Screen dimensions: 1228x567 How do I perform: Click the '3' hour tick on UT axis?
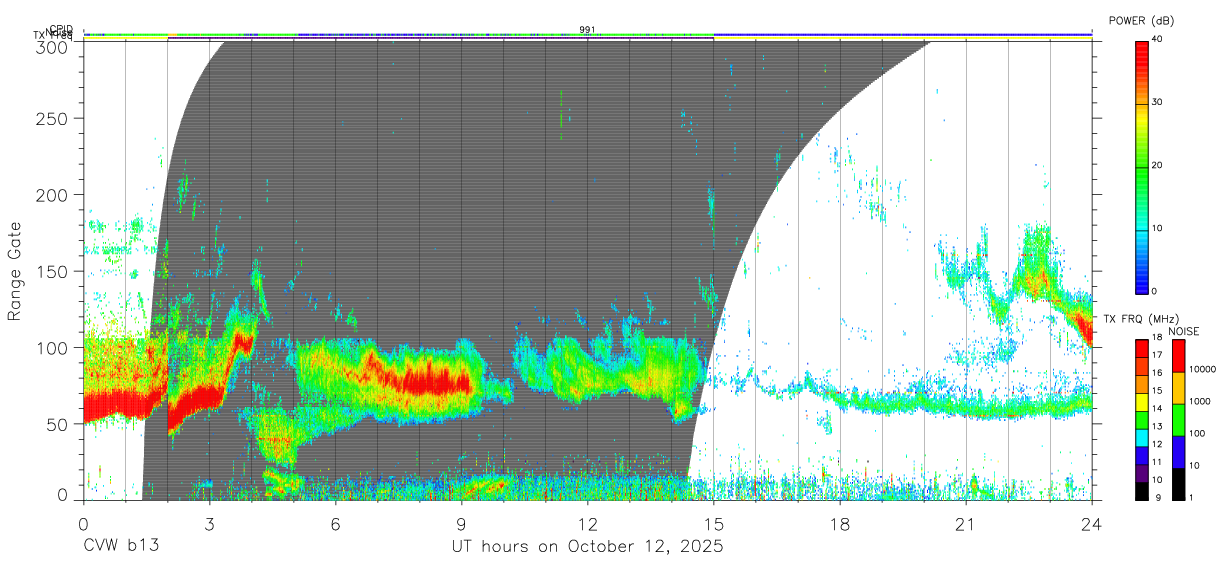point(209,523)
